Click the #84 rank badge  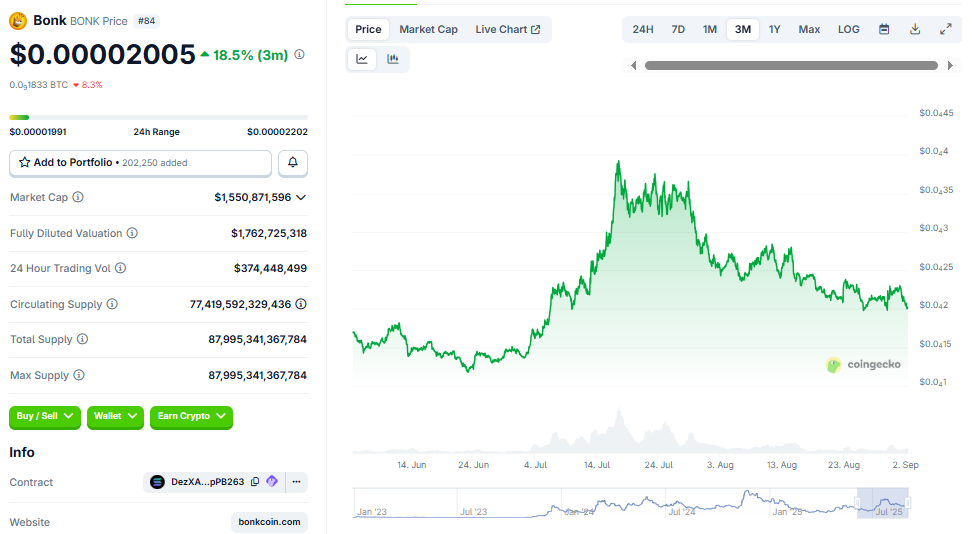146,20
